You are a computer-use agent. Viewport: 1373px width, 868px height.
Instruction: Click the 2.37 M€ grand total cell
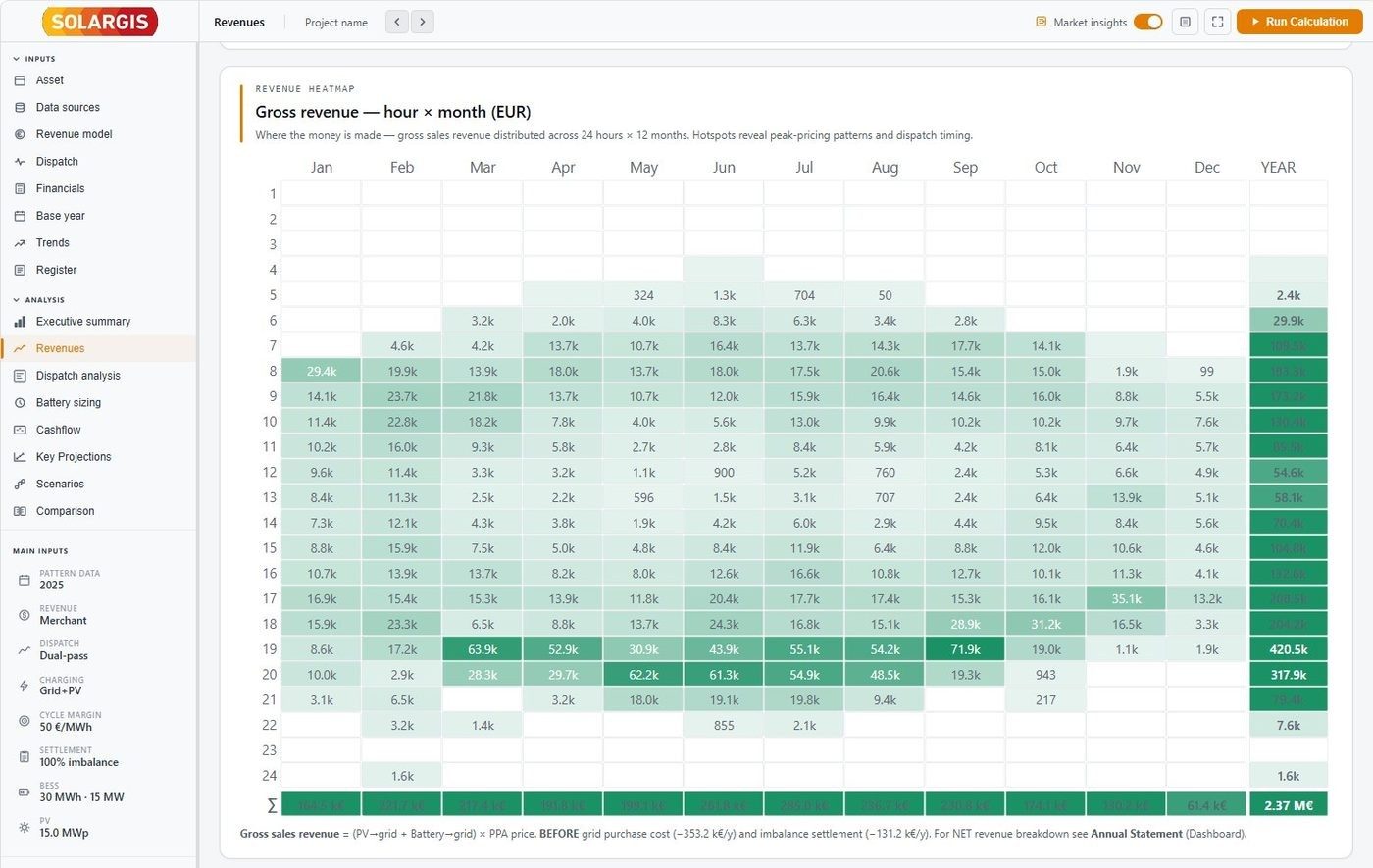(1288, 805)
